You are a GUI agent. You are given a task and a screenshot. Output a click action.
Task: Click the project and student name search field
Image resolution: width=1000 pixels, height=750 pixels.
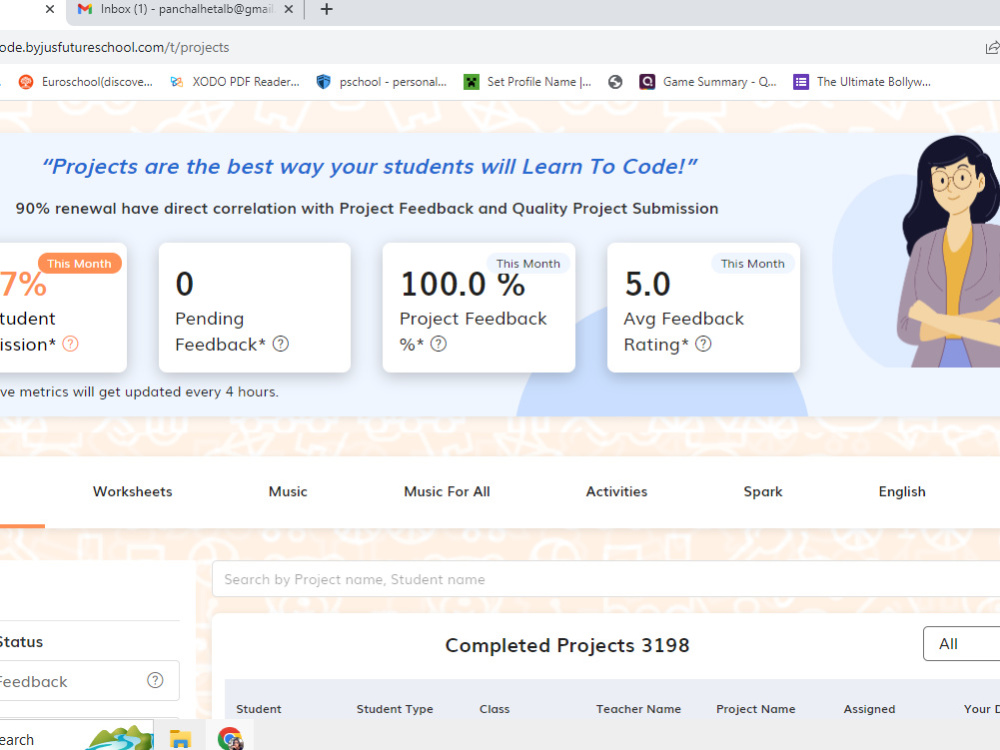[x=606, y=579]
